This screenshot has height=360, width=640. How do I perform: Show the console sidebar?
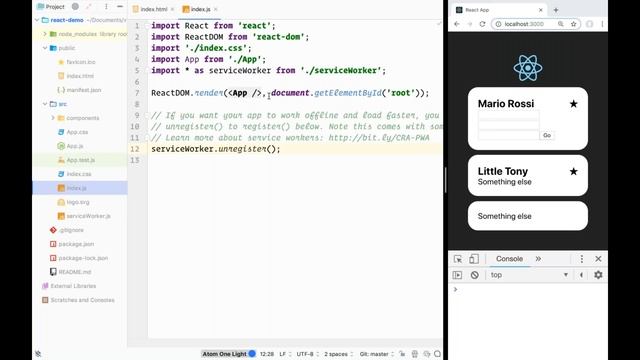point(457,275)
